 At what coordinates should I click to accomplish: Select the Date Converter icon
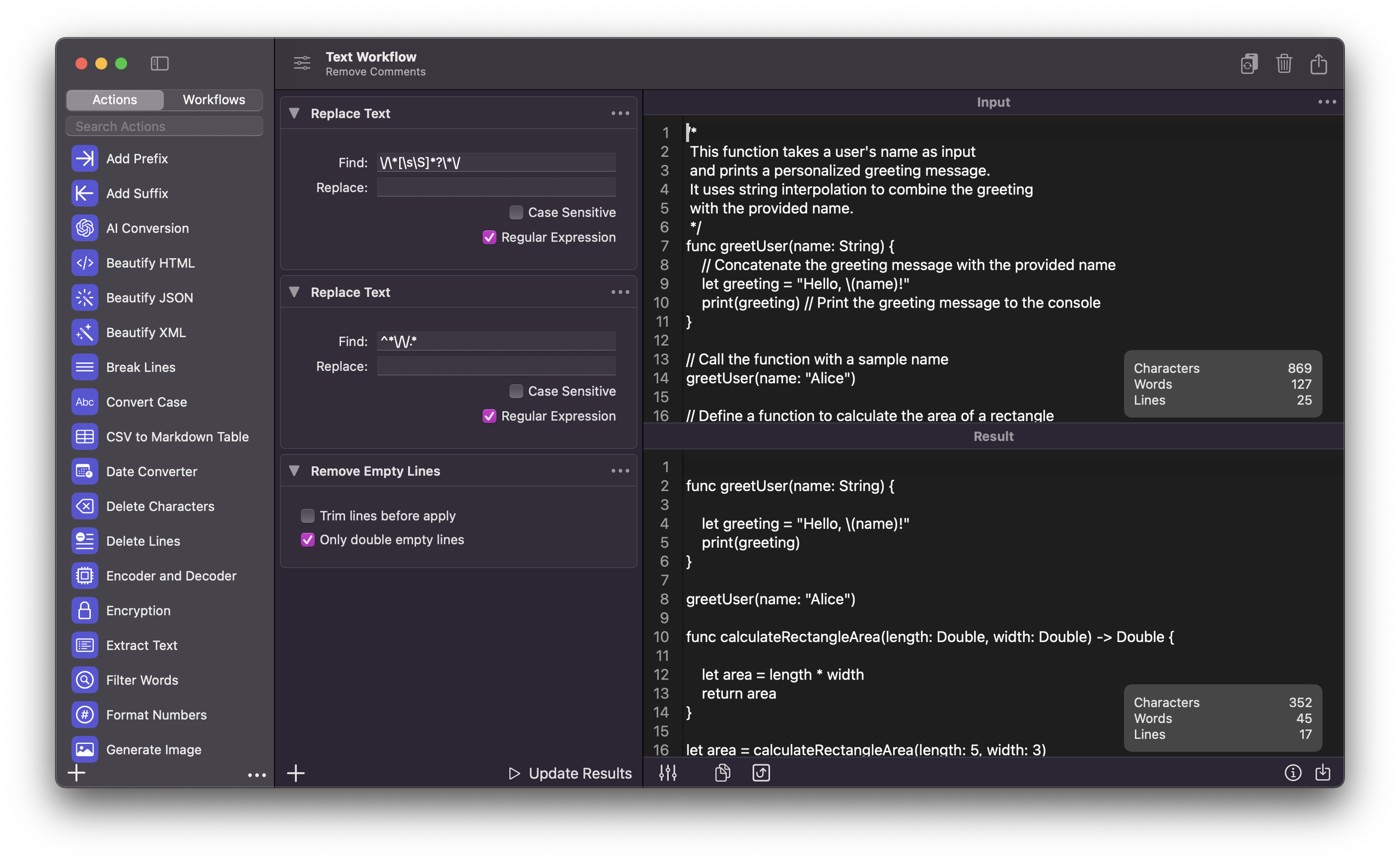[x=85, y=471]
